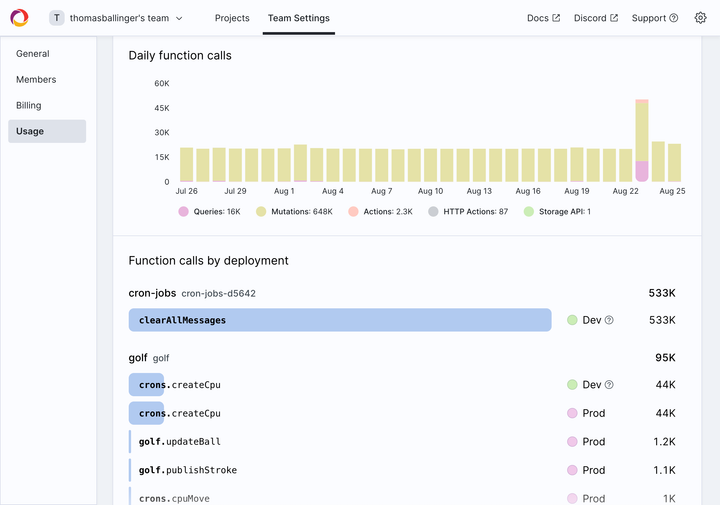Select Usage in the sidebar
Screen dimensions: 720x505
47,131
